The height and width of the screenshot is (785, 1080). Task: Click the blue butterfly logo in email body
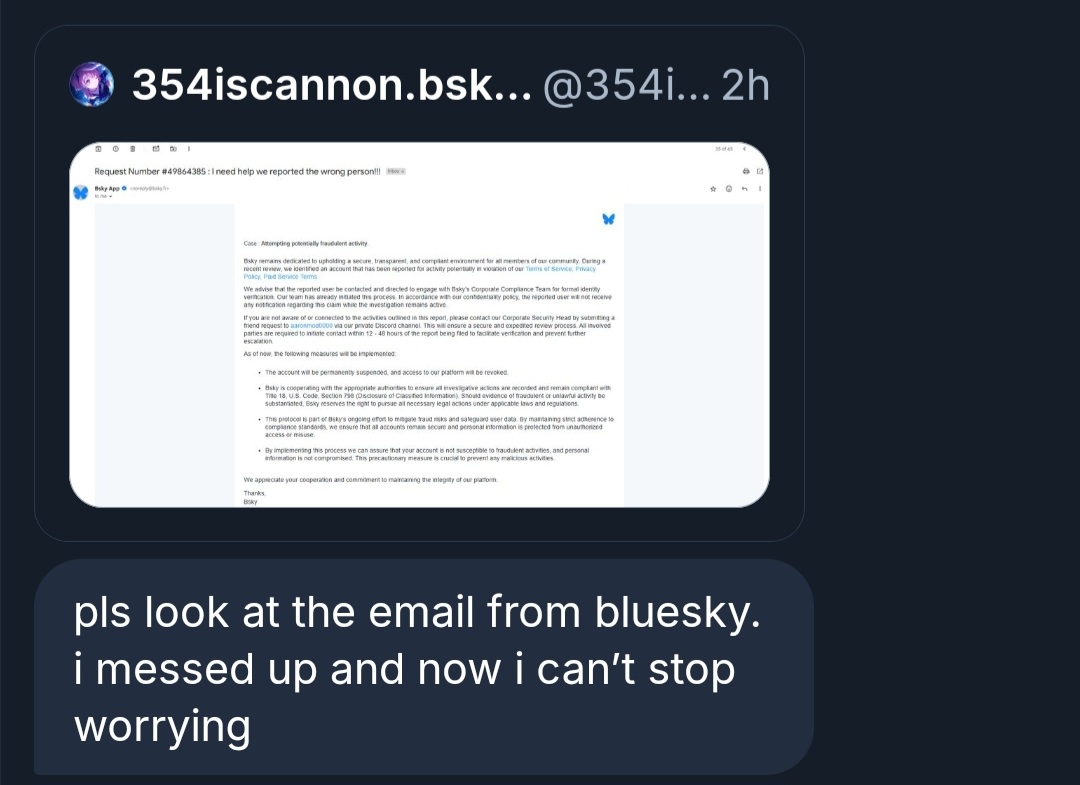point(608,218)
